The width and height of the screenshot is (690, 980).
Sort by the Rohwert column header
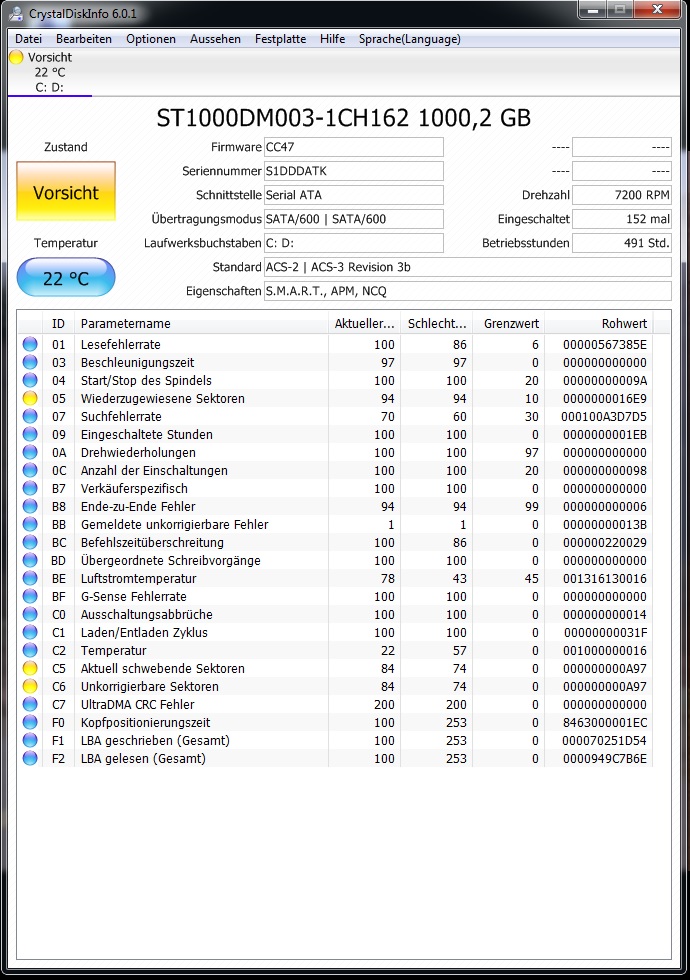(x=599, y=324)
